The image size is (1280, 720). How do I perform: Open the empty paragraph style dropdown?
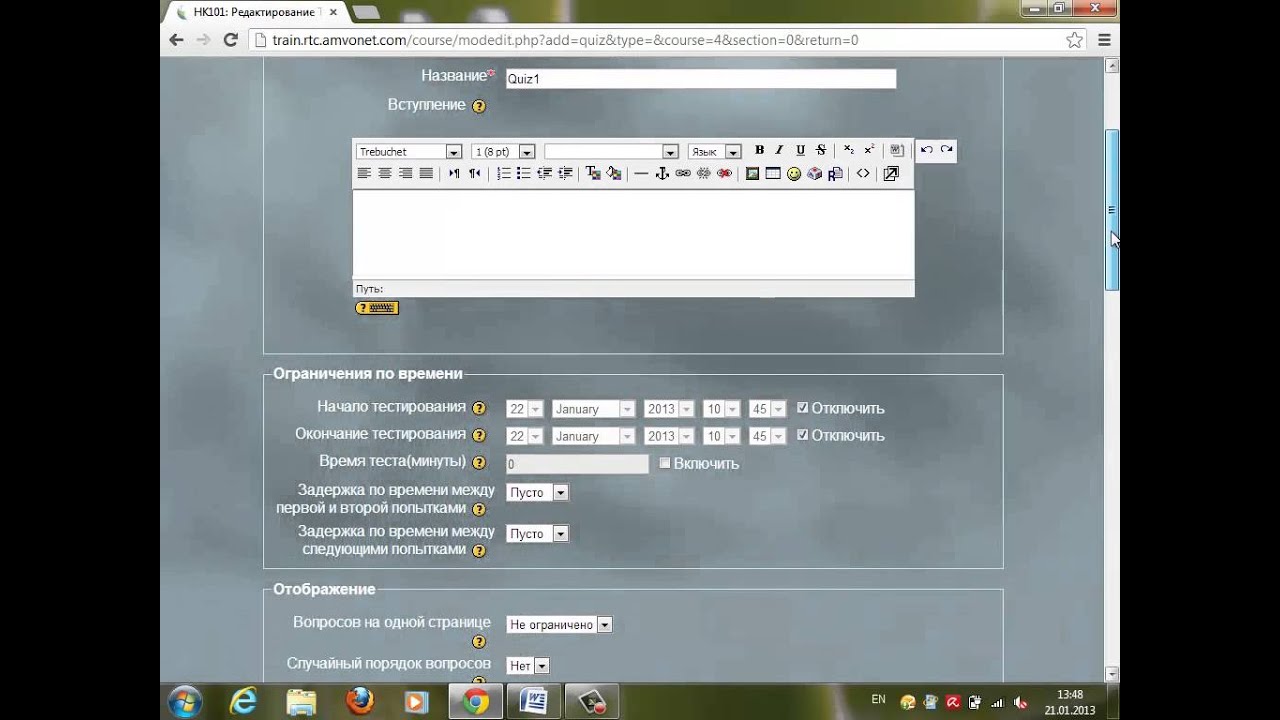coord(611,152)
